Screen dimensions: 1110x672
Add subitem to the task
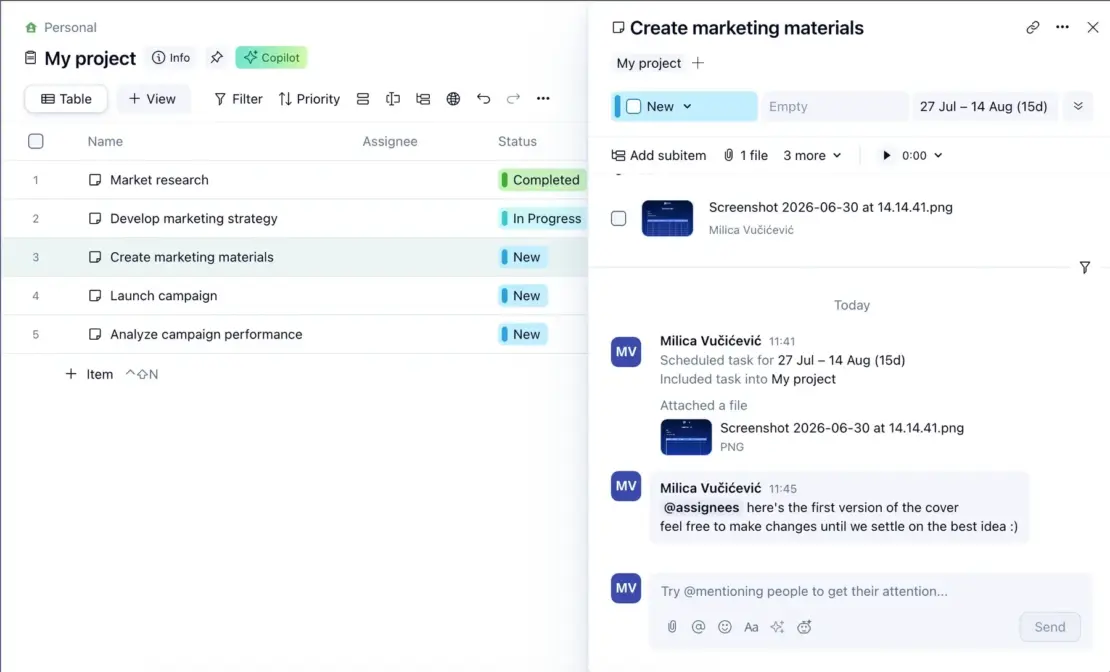659,155
